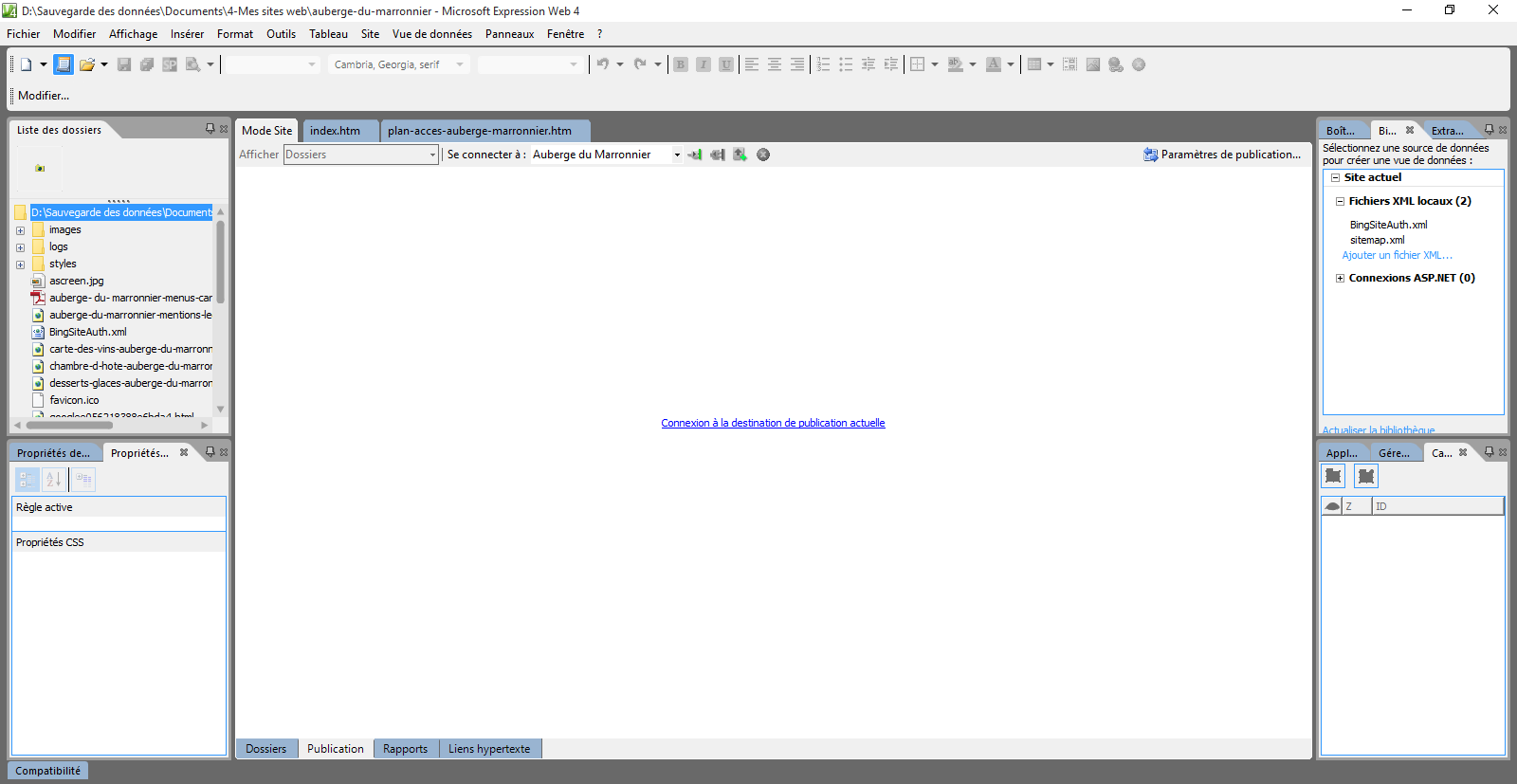1517x784 pixels.
Task: Click the Open folder toolbar icon
Action: 87,64
